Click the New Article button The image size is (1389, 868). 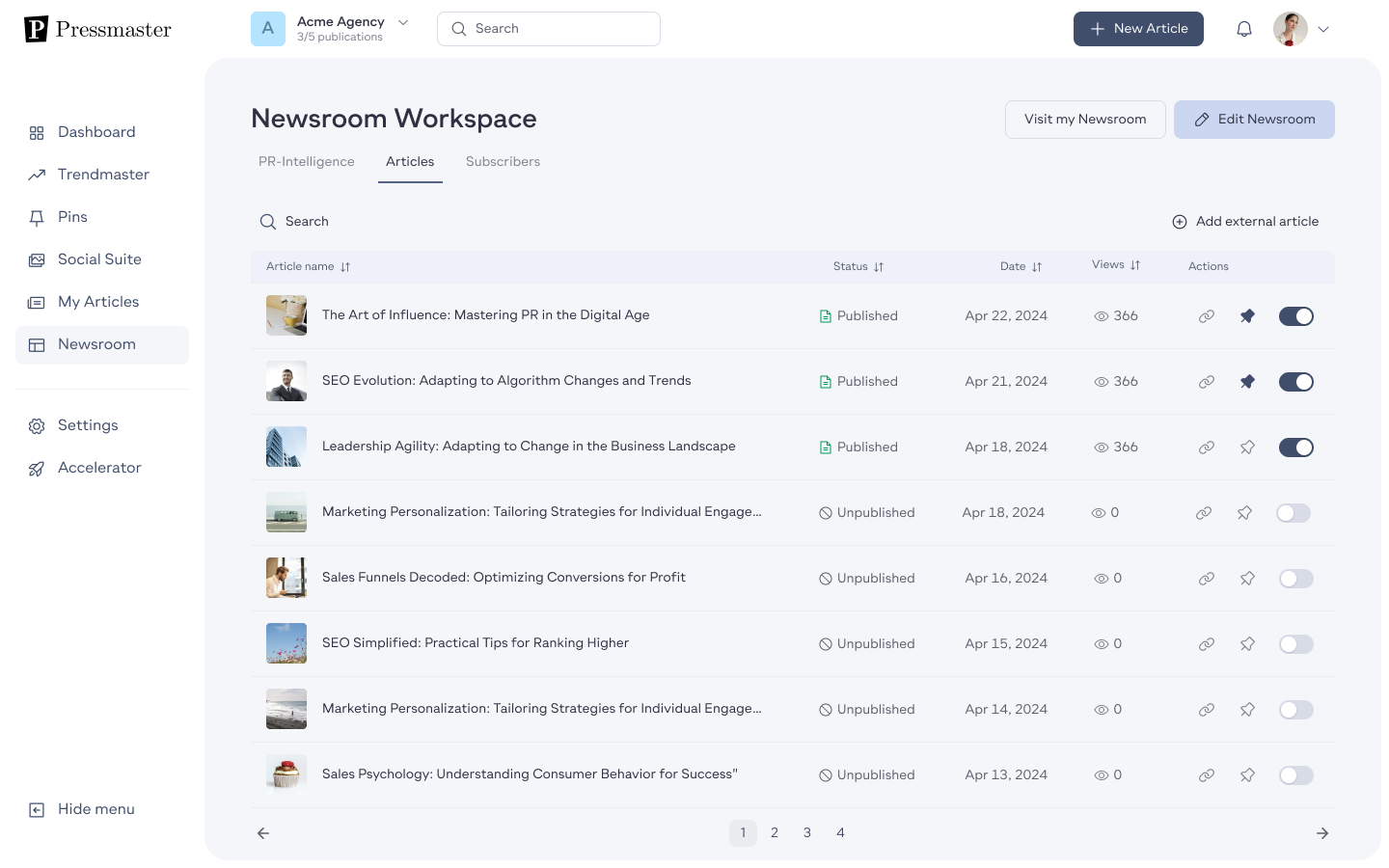[1138, 29]
